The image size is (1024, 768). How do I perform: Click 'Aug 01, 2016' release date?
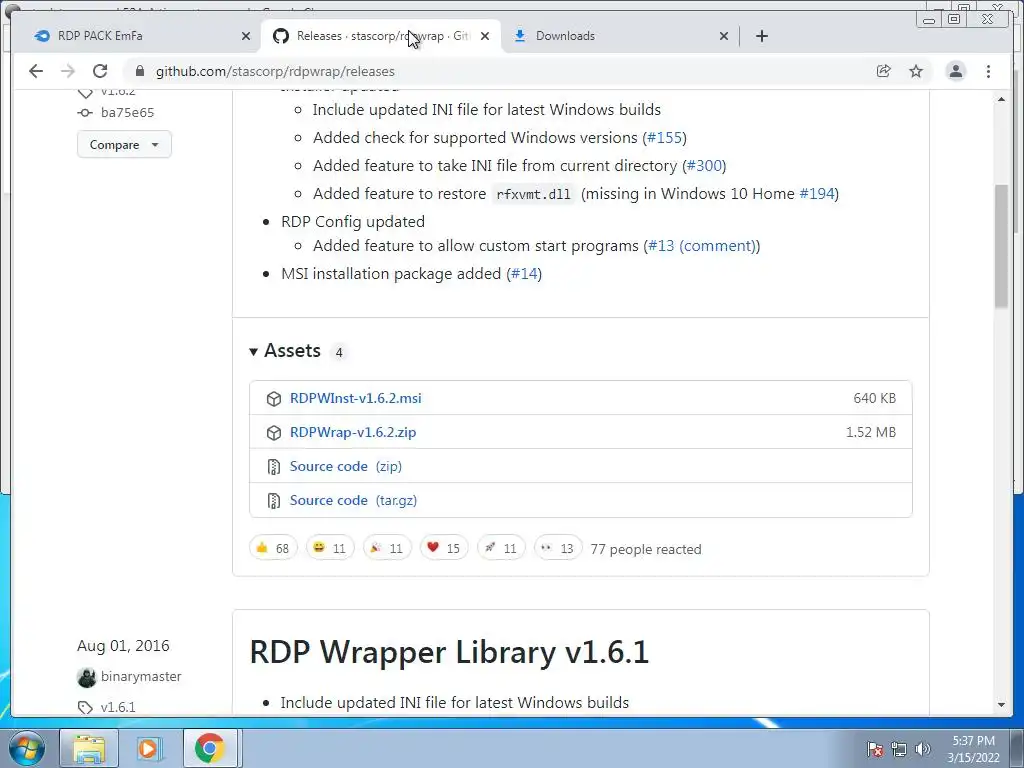123,646
